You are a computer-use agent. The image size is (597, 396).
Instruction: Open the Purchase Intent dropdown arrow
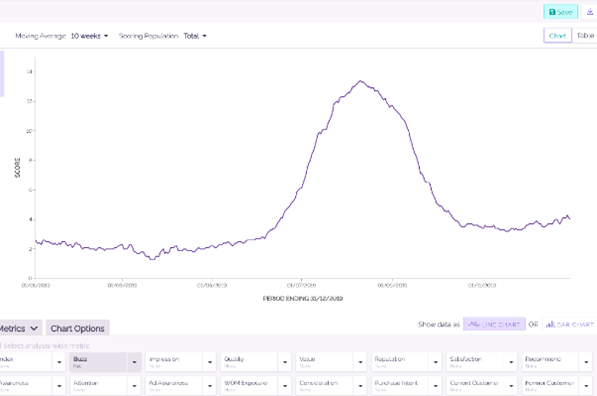(x=436, y=386)
